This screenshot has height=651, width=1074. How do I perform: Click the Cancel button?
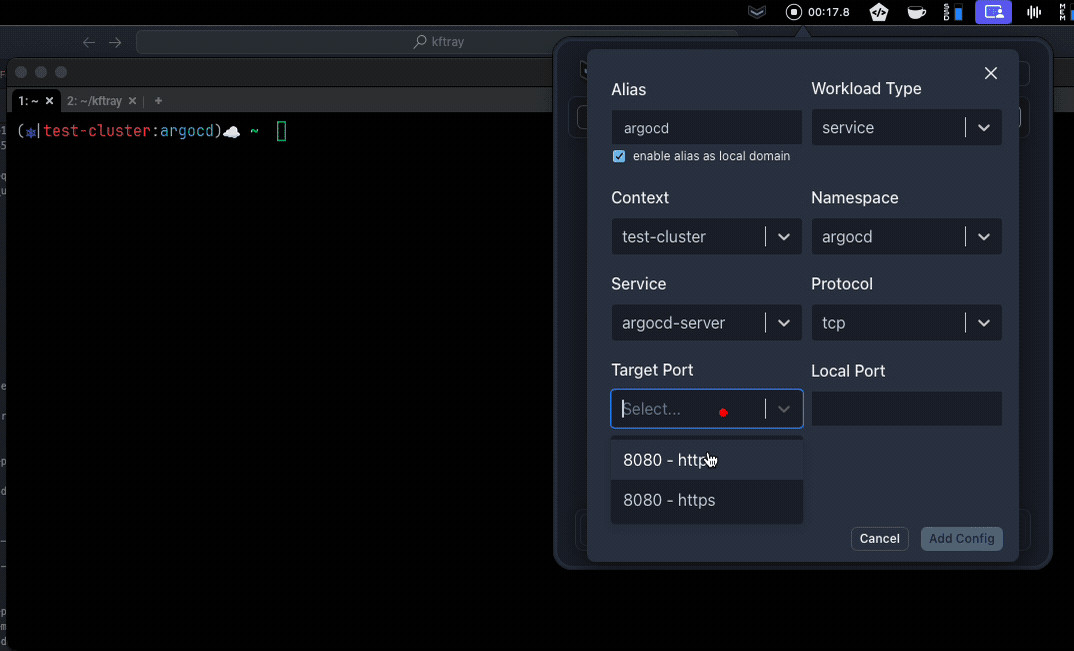[x=879, y=539]
